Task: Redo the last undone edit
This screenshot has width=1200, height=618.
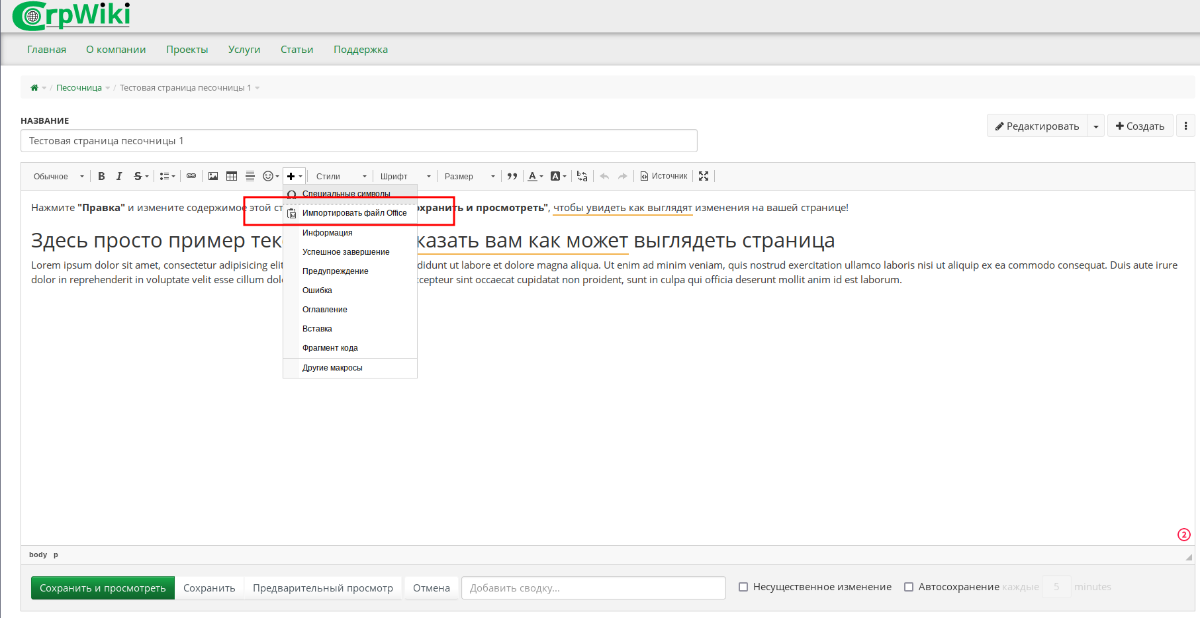Action: pos(622,176)
